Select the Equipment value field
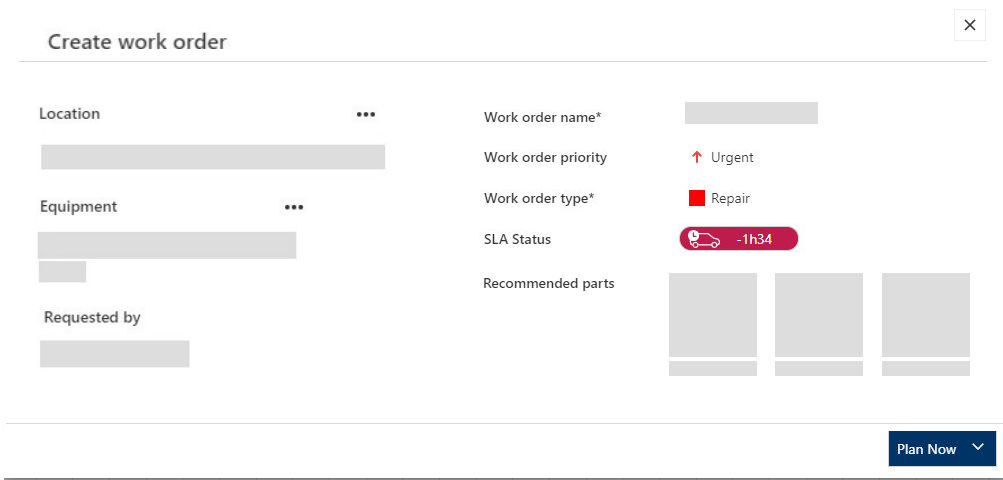This screenshot has width=1003, height=480. tap(167, 245)
